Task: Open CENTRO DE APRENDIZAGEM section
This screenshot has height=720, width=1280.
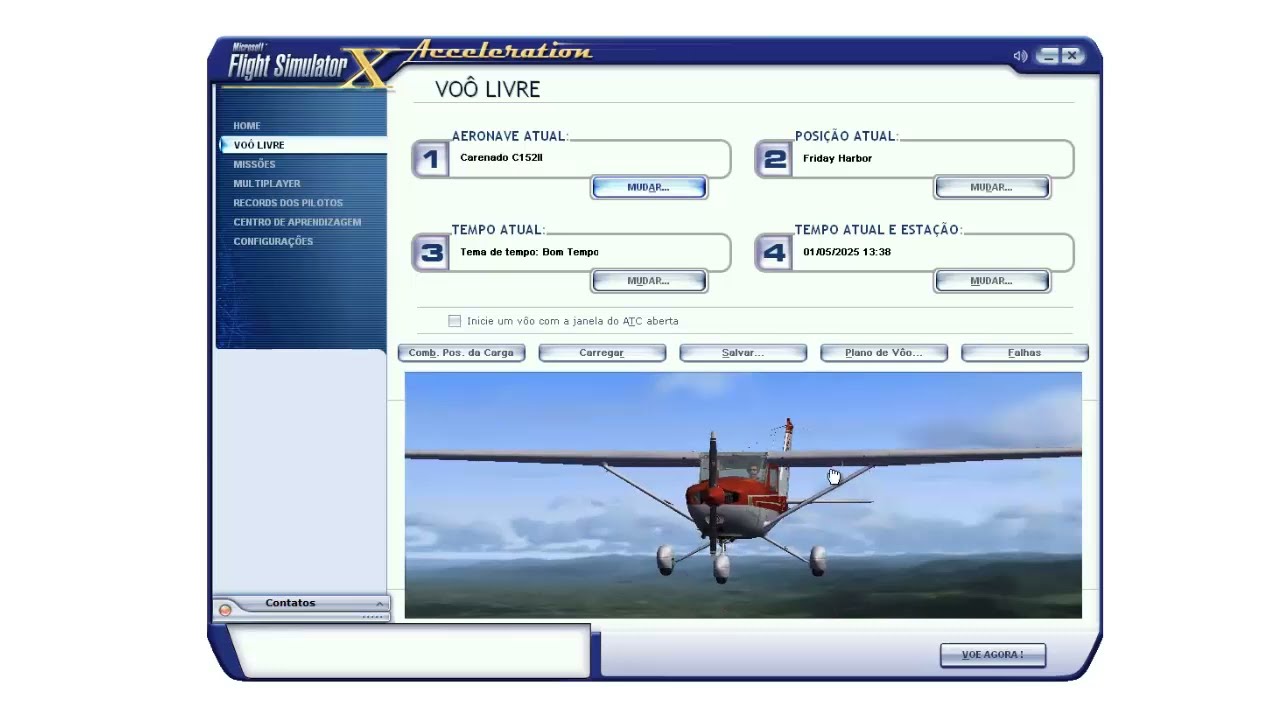Action: [x=297, y=222]
